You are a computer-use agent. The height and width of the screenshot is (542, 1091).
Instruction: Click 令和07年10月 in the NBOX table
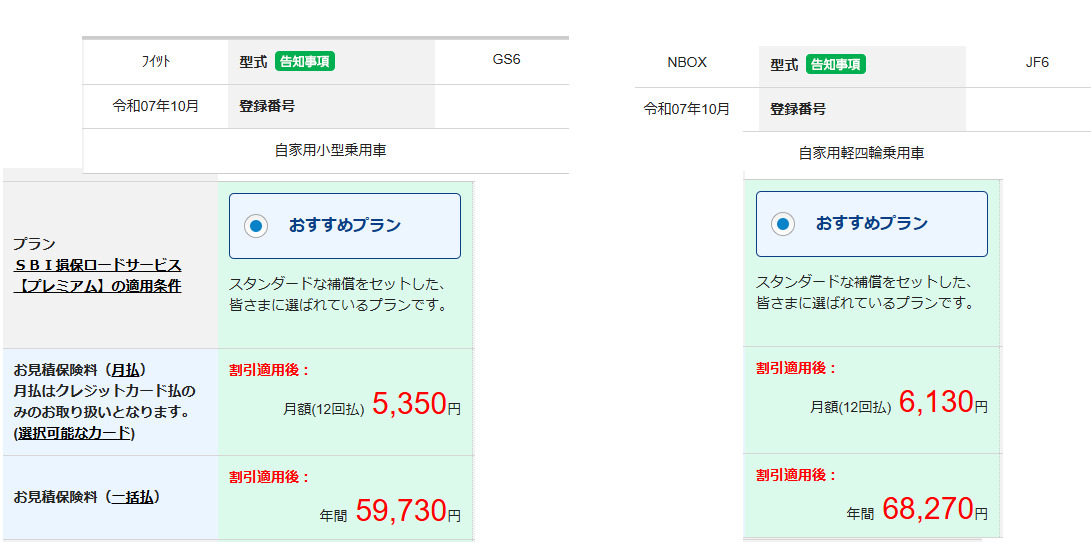pyautogui.click(x=686, y=109)
